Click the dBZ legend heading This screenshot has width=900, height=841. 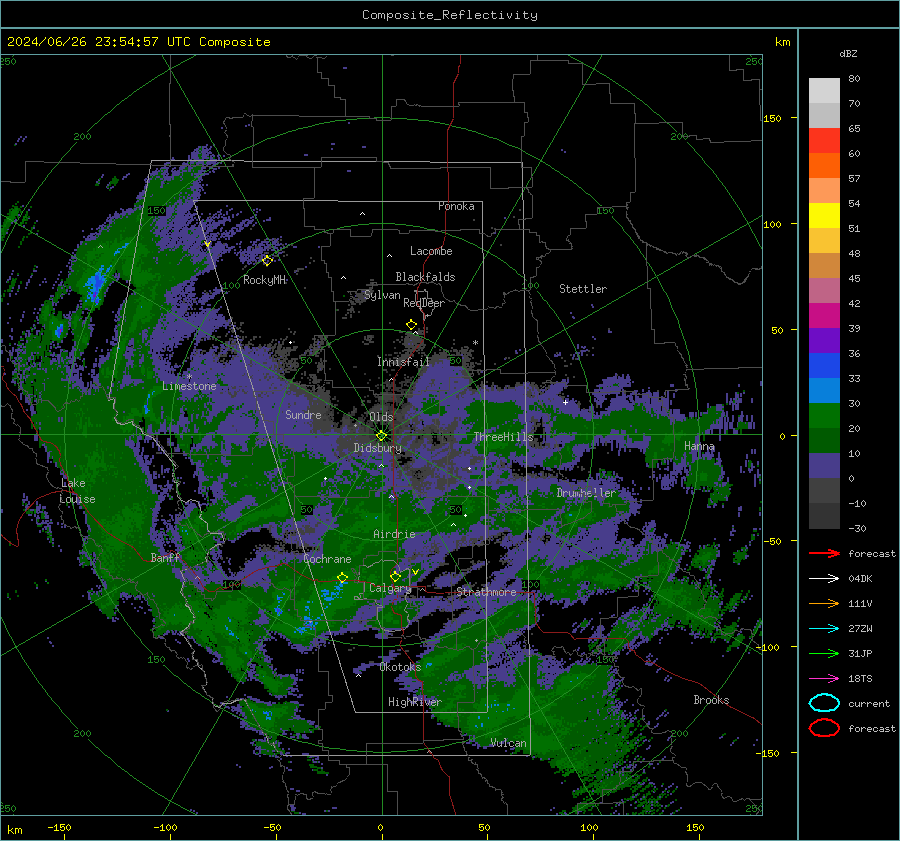click(848, 53)
